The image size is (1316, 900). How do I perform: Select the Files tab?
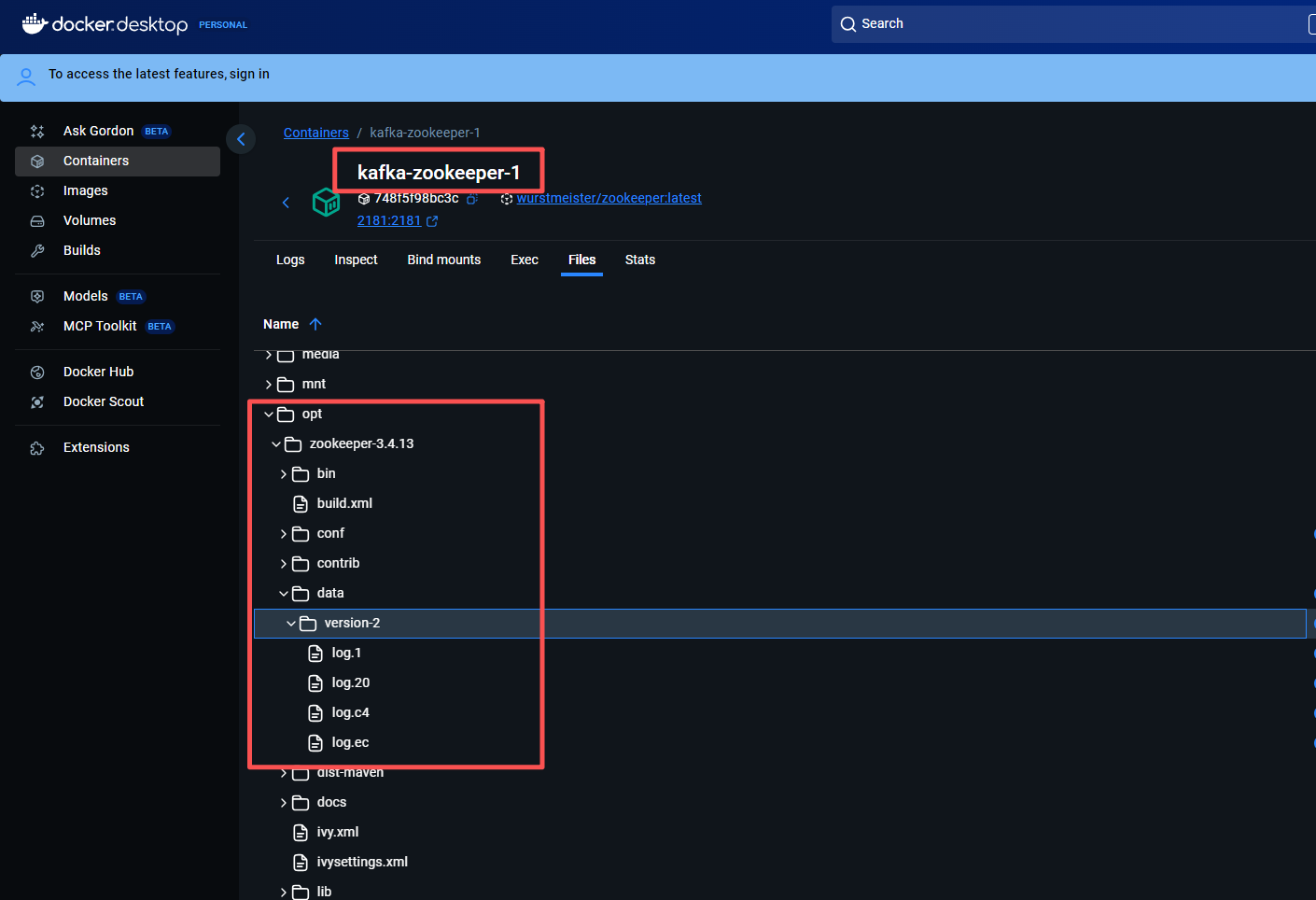tap(581, 260)
